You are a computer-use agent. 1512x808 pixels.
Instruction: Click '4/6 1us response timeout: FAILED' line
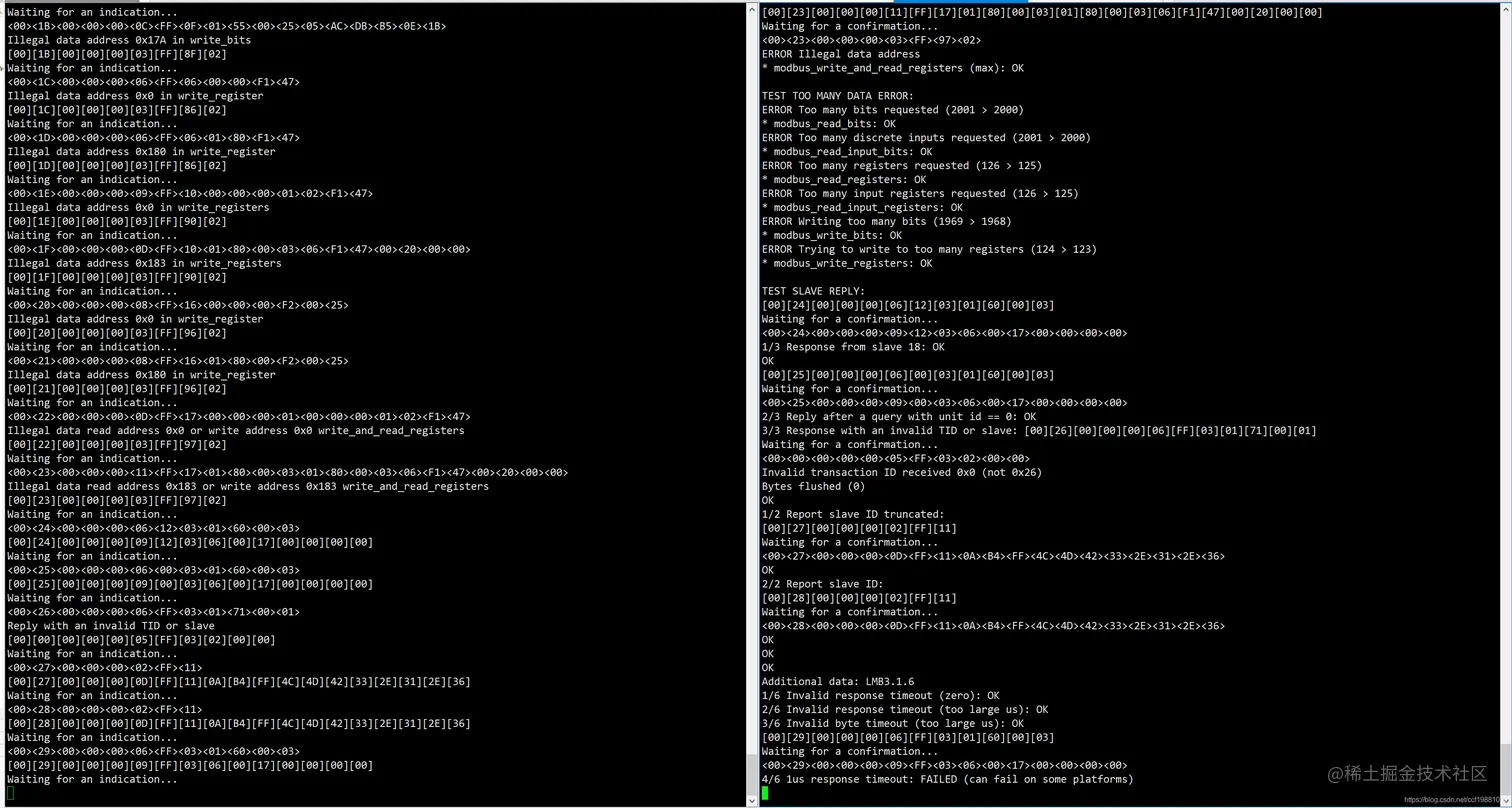click(x=948, y=778)
